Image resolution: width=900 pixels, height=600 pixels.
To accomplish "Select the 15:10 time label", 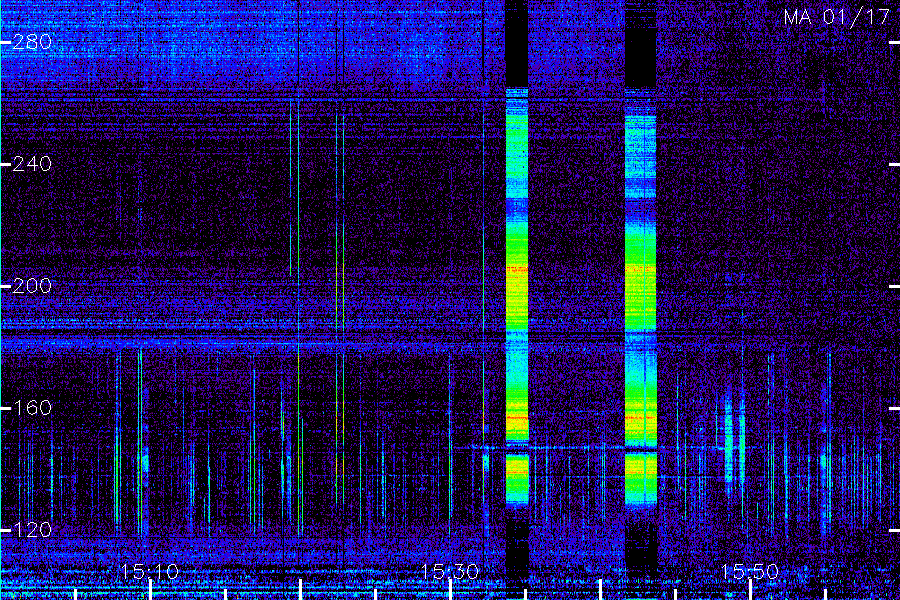I will pyautogui.click(x=150, y=572).
